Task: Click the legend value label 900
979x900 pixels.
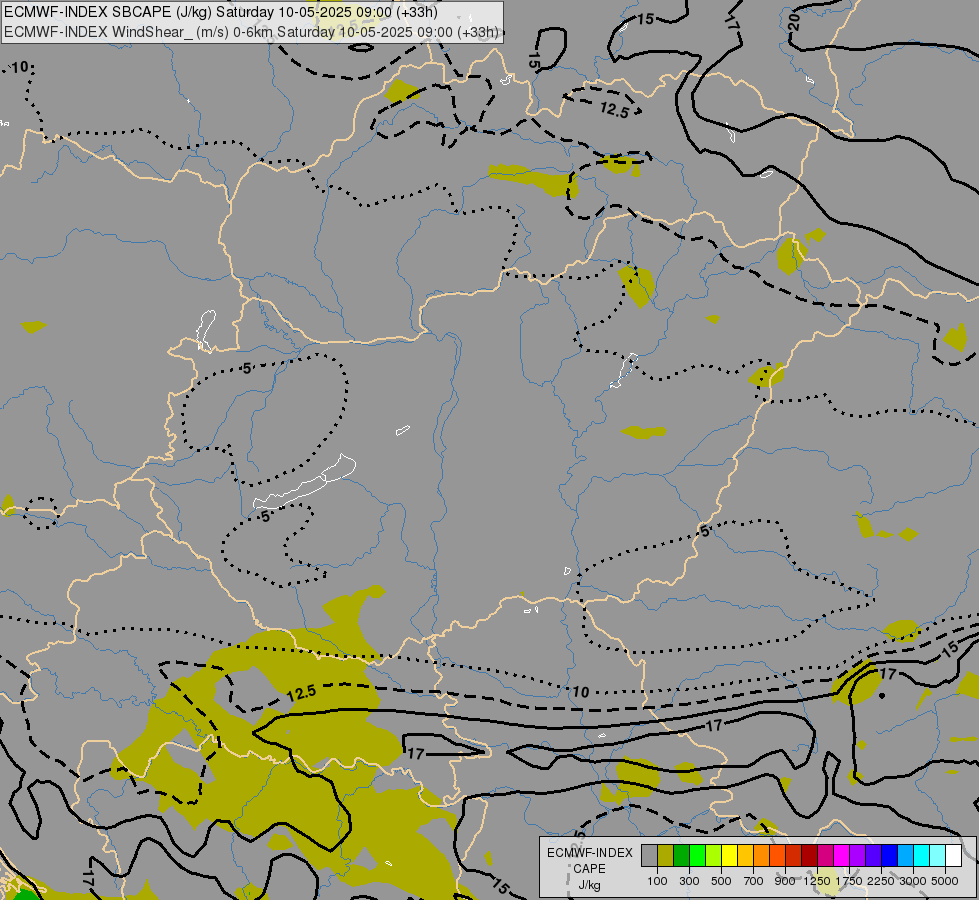Action: 785,881
